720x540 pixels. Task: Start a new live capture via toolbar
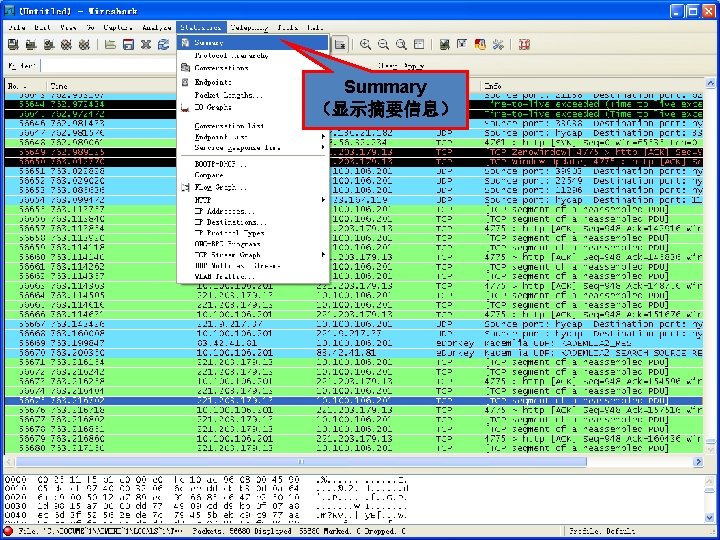(x=49, y=45)
